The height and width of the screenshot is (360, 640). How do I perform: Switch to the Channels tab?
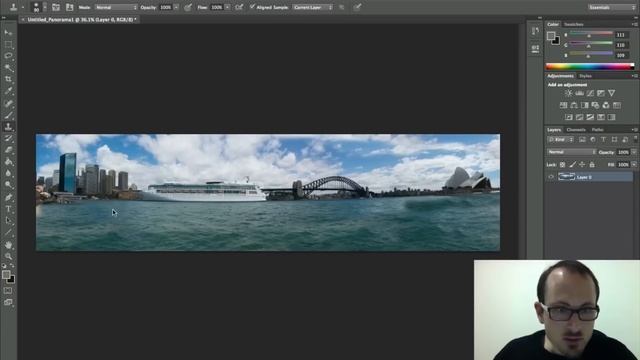pyautogui.click(x=576, y=130)
